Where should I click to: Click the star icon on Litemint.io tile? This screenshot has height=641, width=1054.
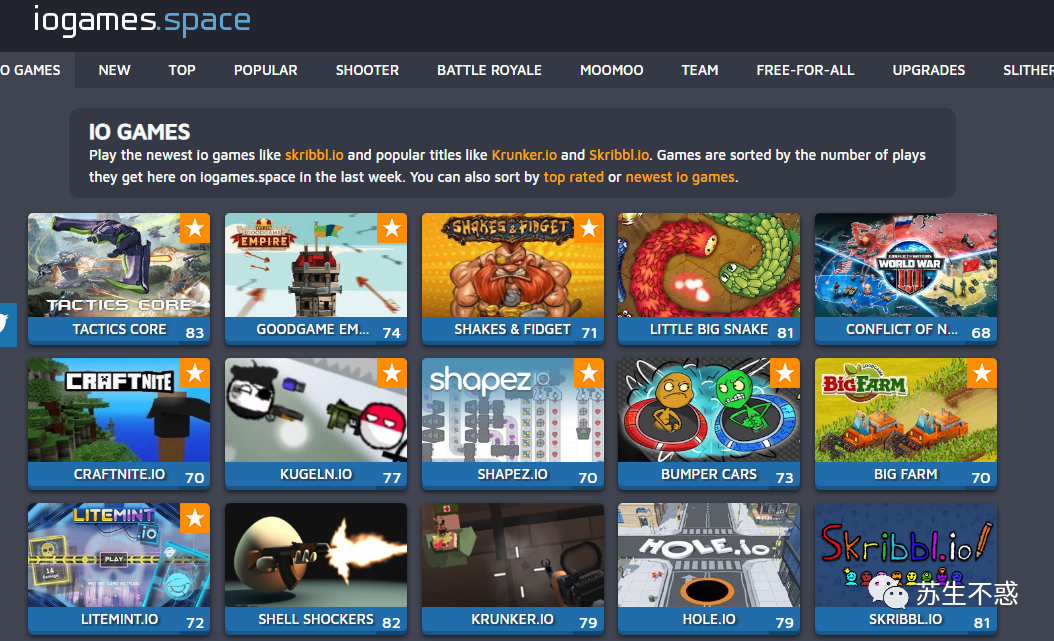click(195, 518)
